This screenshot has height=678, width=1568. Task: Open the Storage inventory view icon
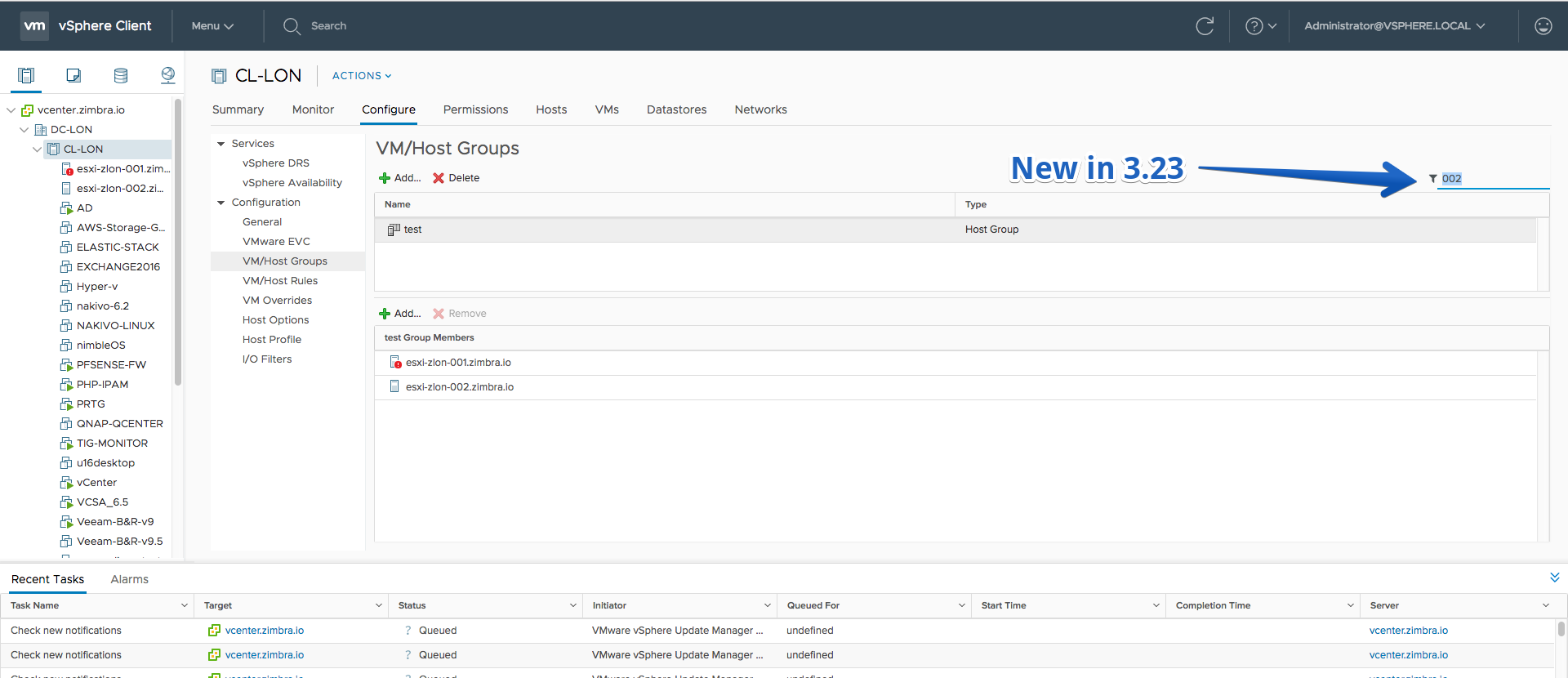121,75
